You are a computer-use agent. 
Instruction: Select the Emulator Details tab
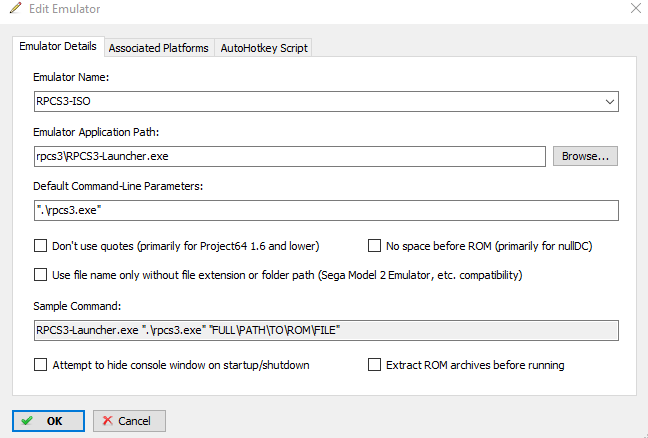click(x=58, y=46)
